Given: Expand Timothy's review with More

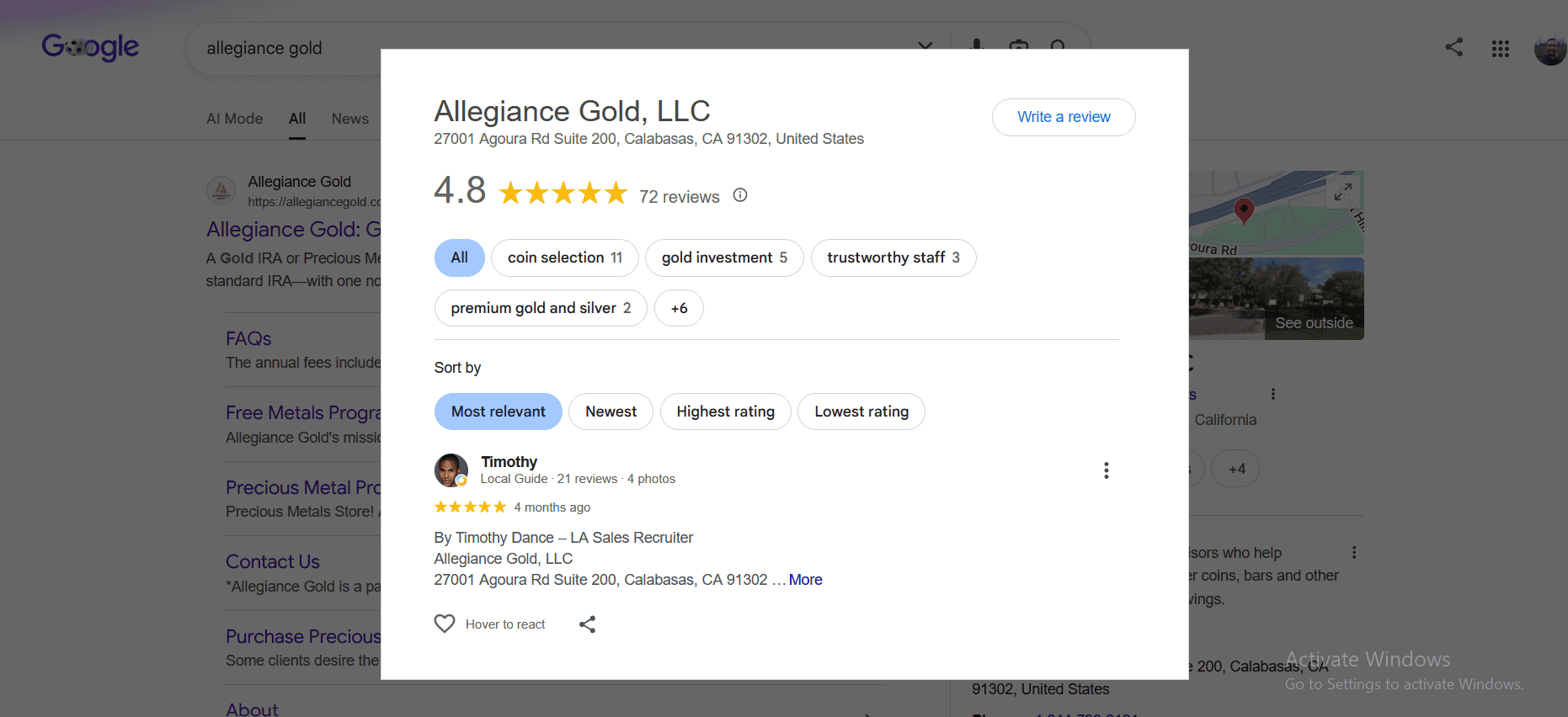Looking at the screenshot, I should click(806, 580).
